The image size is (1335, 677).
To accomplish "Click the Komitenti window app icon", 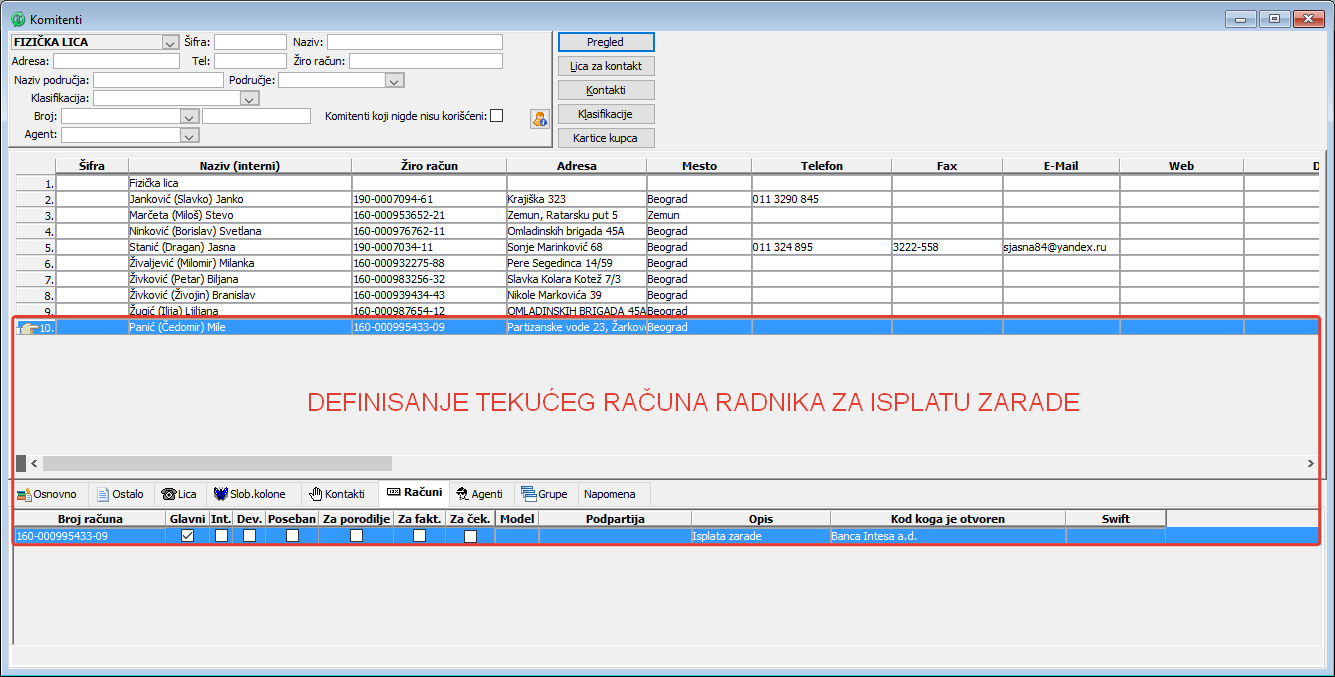I will click(x=17, y=19).
